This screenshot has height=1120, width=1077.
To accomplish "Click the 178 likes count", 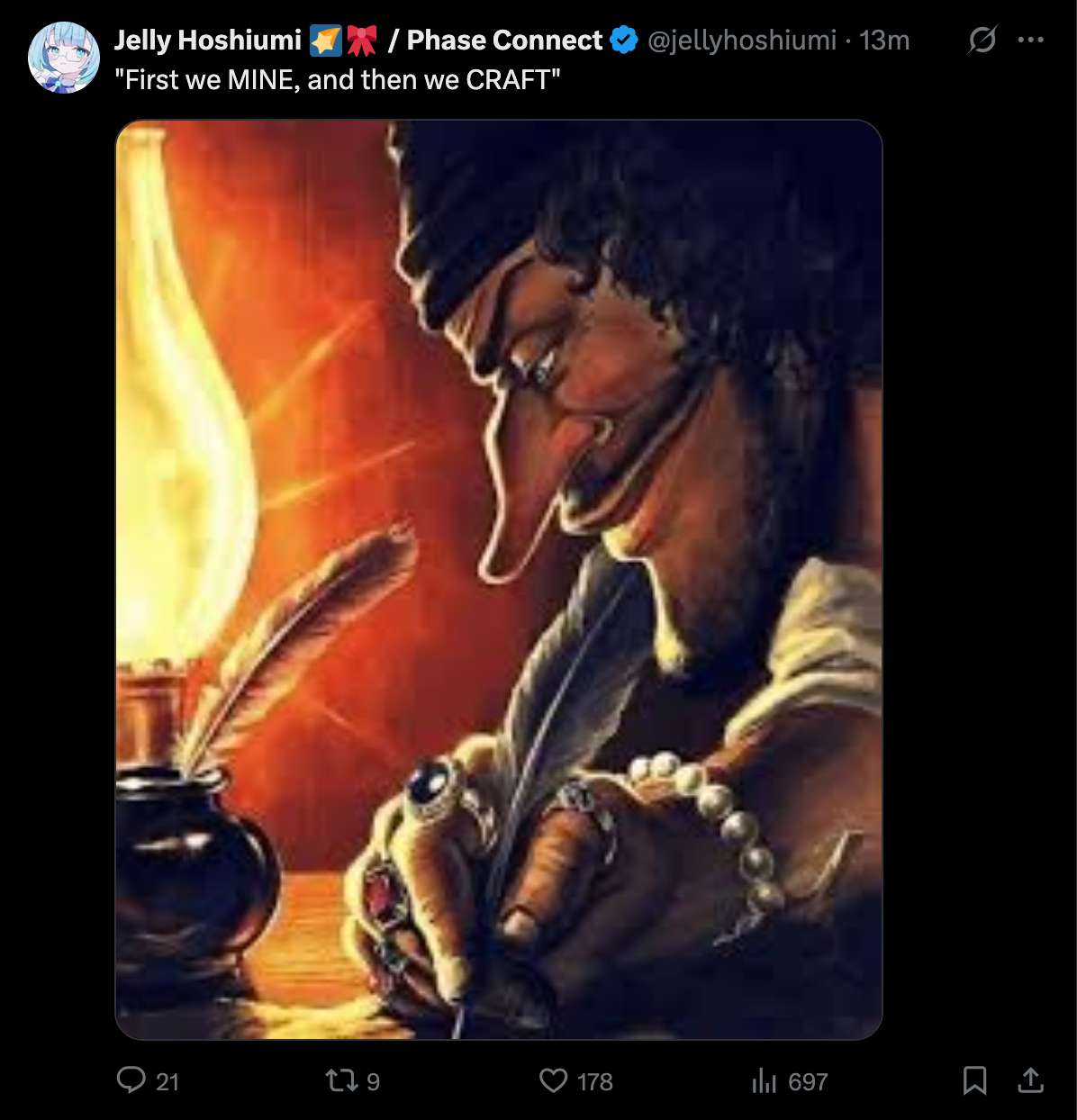I will point(595,1081).
